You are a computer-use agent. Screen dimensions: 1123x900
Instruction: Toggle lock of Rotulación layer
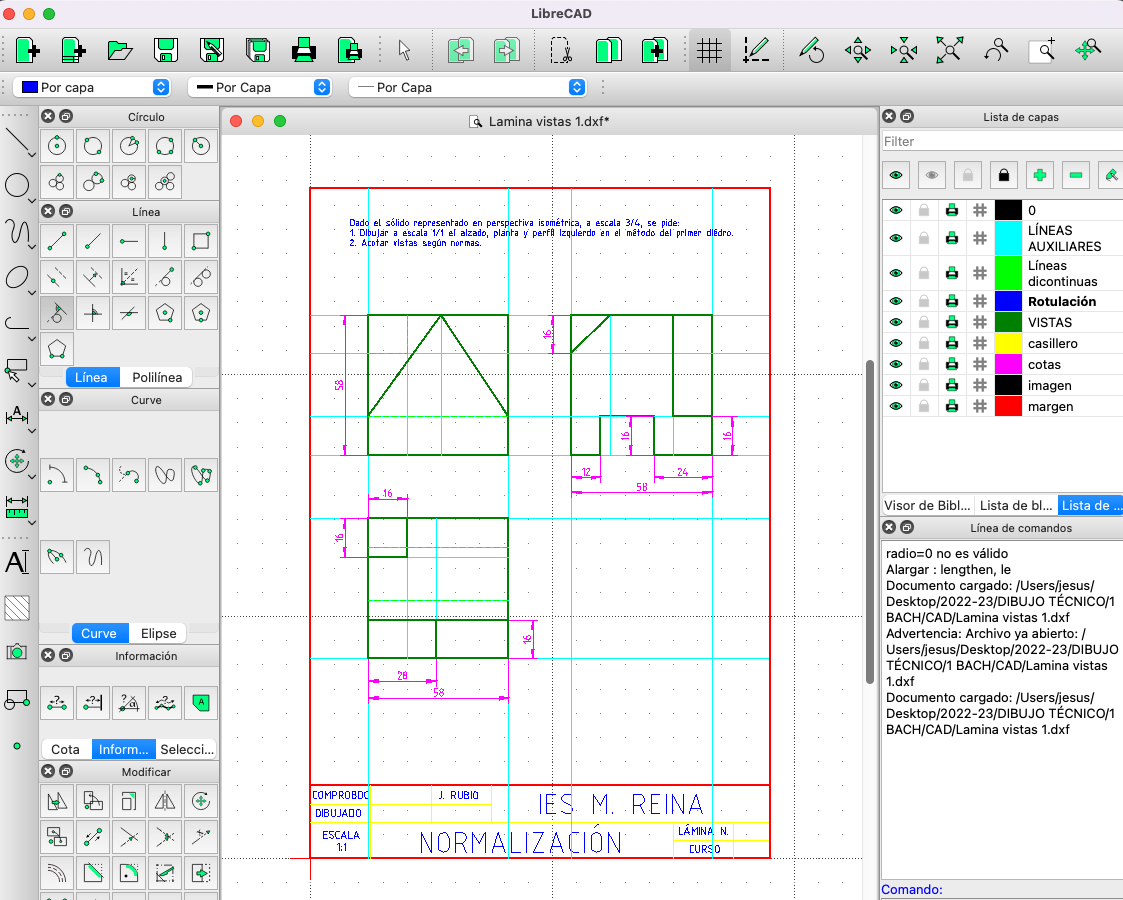[x=924, y=301]
